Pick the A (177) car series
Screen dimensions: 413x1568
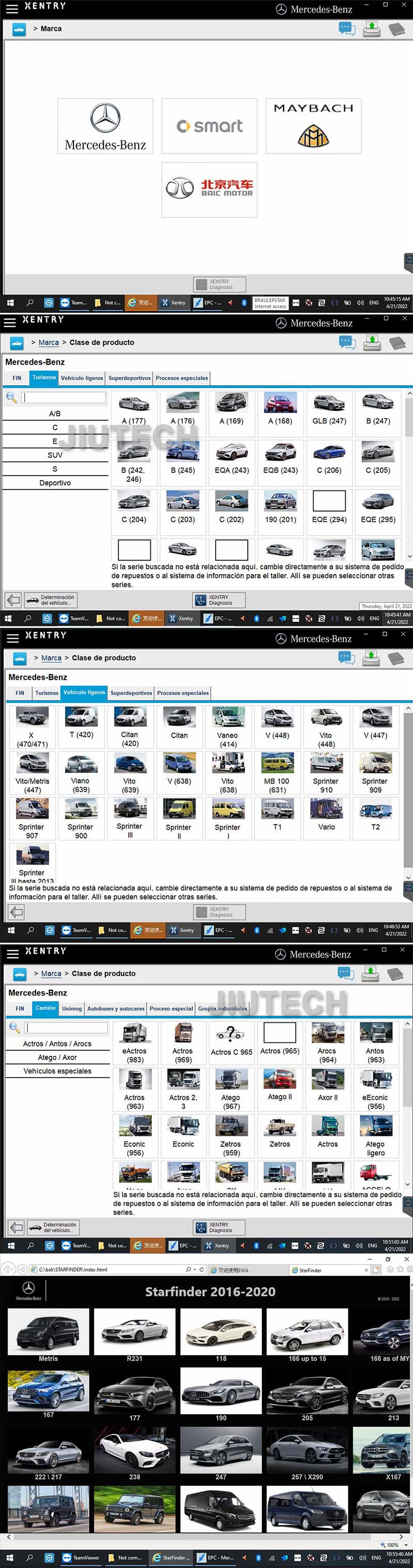[x=134, y=408]
